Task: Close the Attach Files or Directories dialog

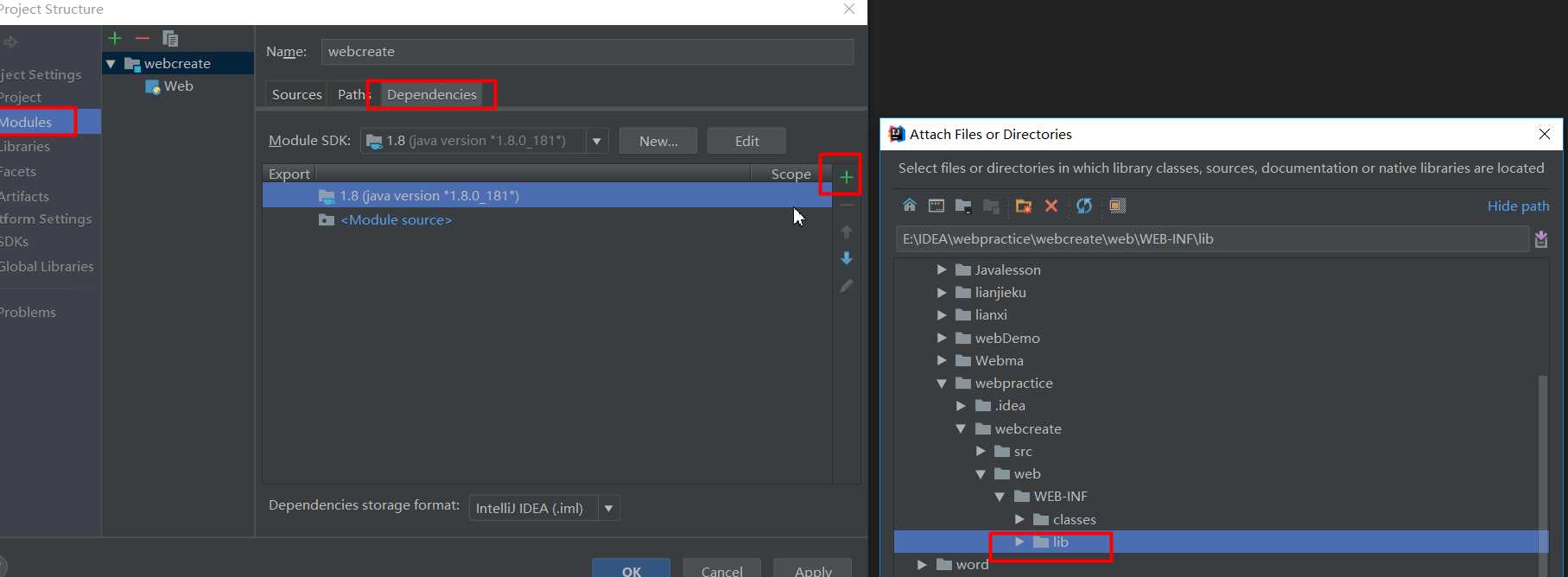Action: click(1545, 134)
